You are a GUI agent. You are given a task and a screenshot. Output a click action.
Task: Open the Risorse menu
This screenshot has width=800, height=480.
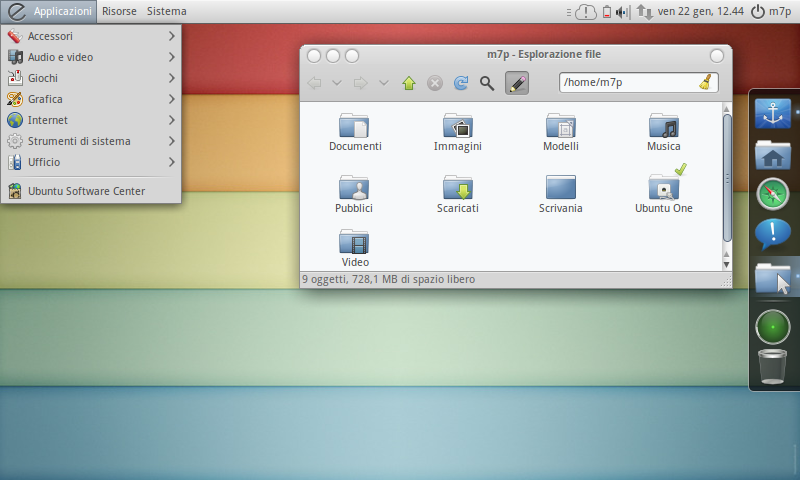pyautogui.click(x=119, y=11)
